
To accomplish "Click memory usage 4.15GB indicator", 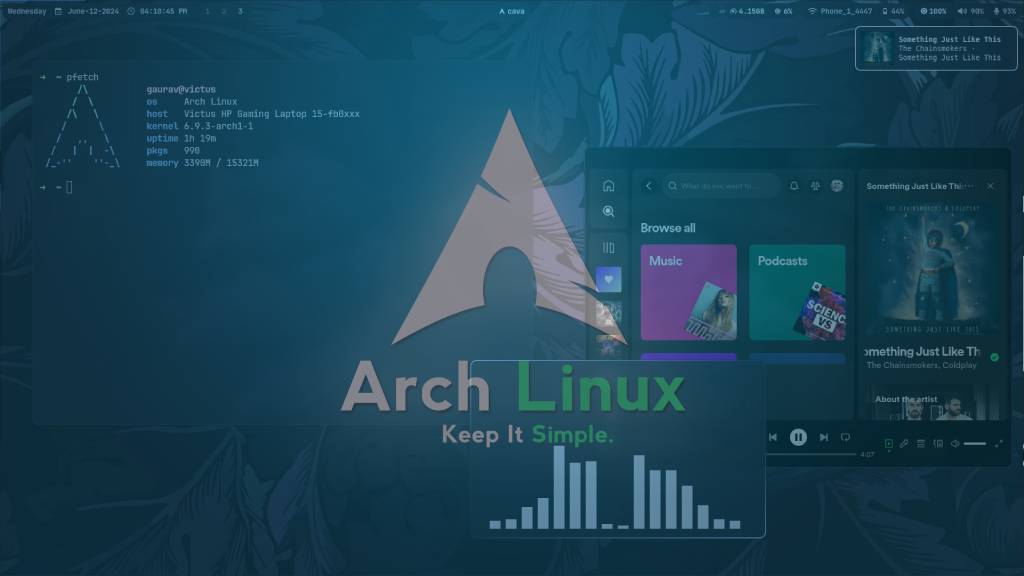I will 746,11.
